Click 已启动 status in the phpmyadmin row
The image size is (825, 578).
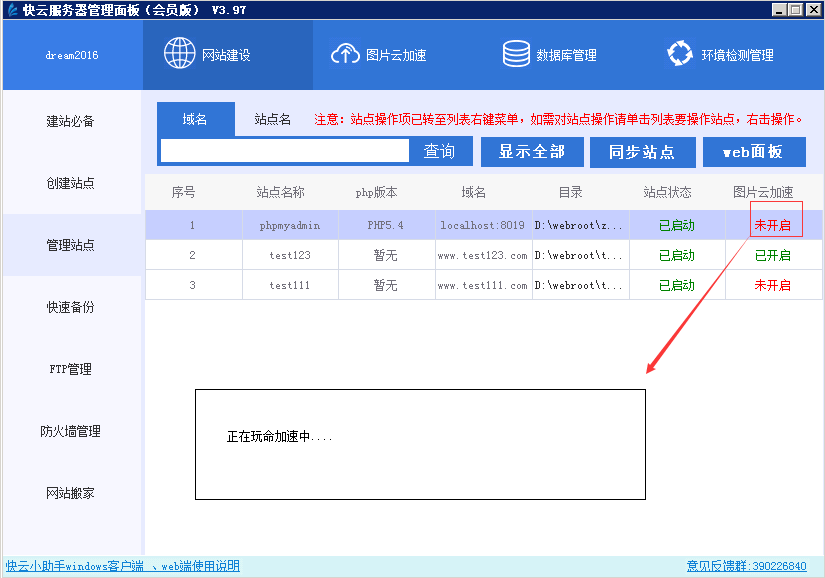coord(677,226)
